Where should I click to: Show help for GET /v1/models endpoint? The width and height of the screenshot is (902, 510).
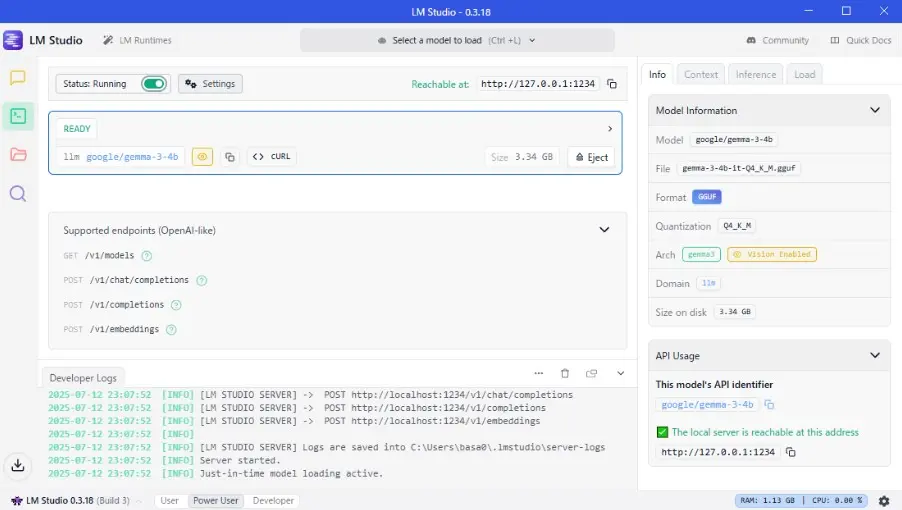pos(147,256)
